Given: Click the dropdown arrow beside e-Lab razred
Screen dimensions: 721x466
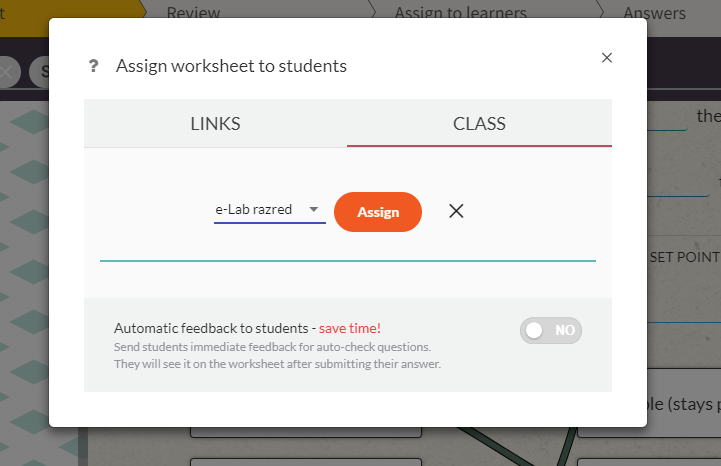Looking at the screenshot, I should point(313,210).
